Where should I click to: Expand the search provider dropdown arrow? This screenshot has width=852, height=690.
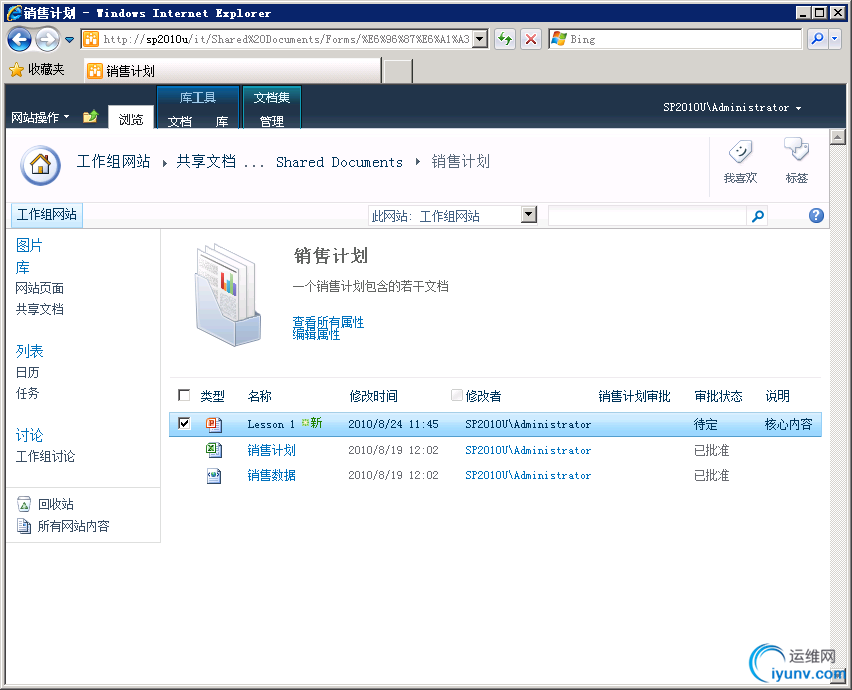tap(835, 39)
